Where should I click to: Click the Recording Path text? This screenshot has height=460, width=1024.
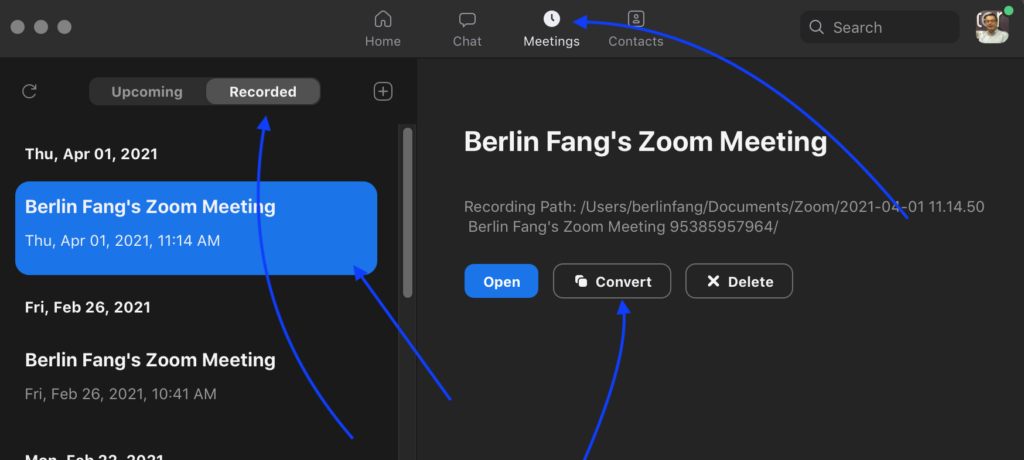coord(724,217)
